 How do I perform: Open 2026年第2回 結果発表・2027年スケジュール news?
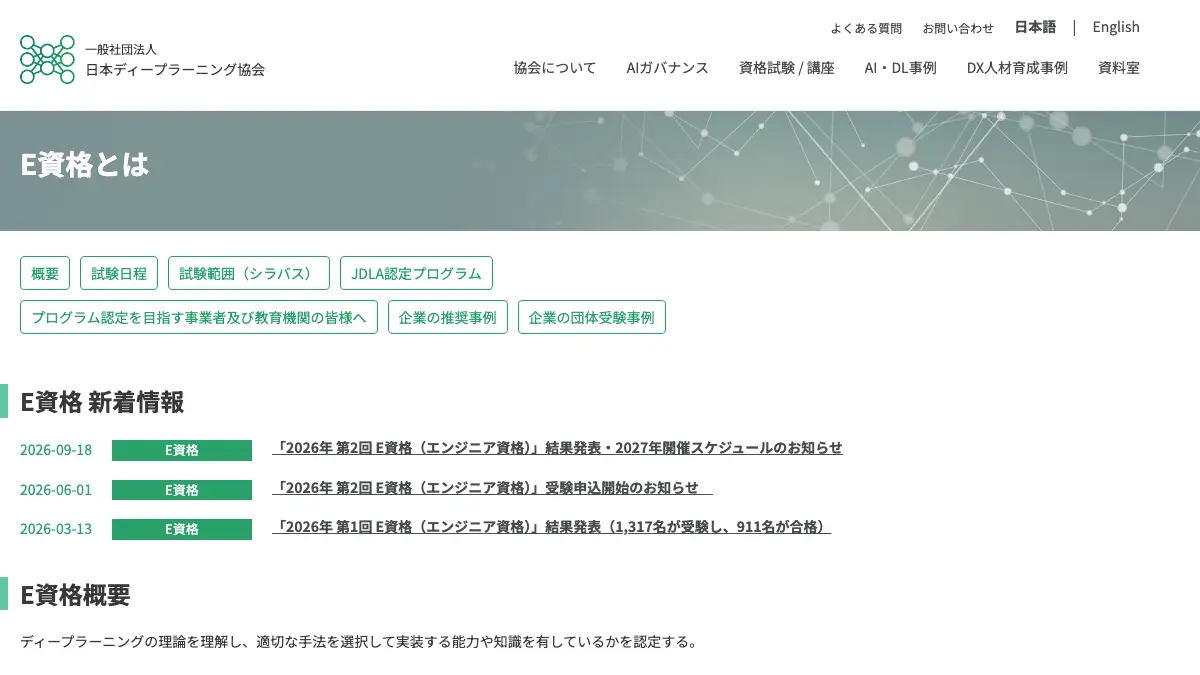pyautogui.click(x=557, y=448)
